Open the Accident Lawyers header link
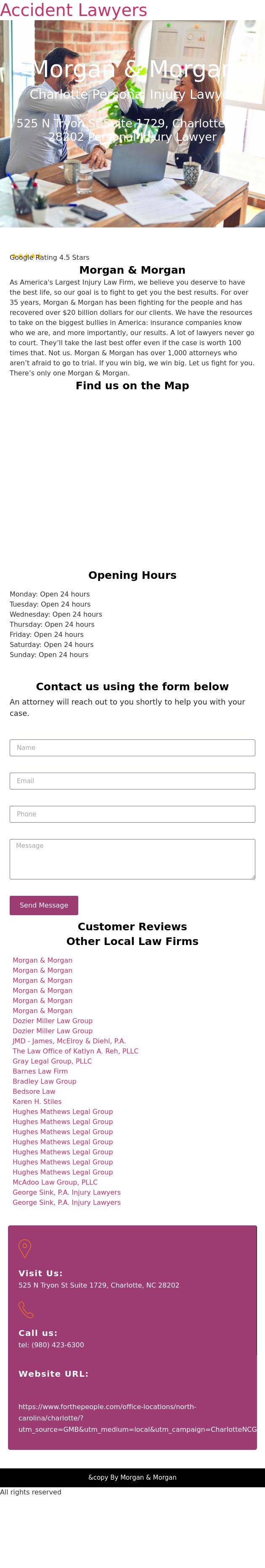 pyautogui.click(x=74, y=11)
